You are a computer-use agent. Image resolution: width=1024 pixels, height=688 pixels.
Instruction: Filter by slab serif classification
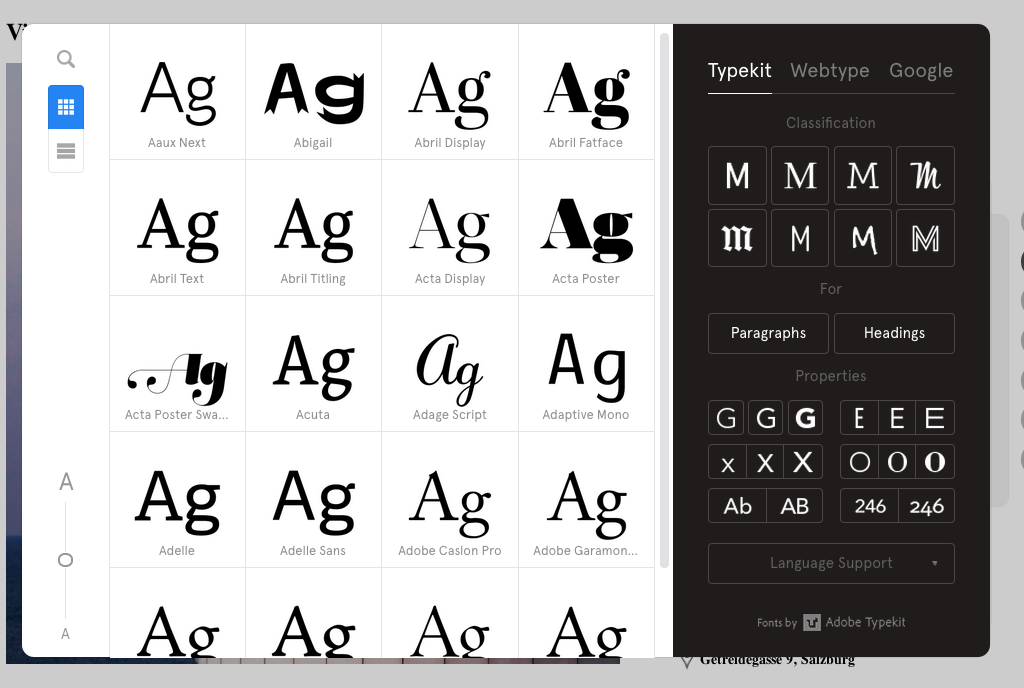point(863,176)
